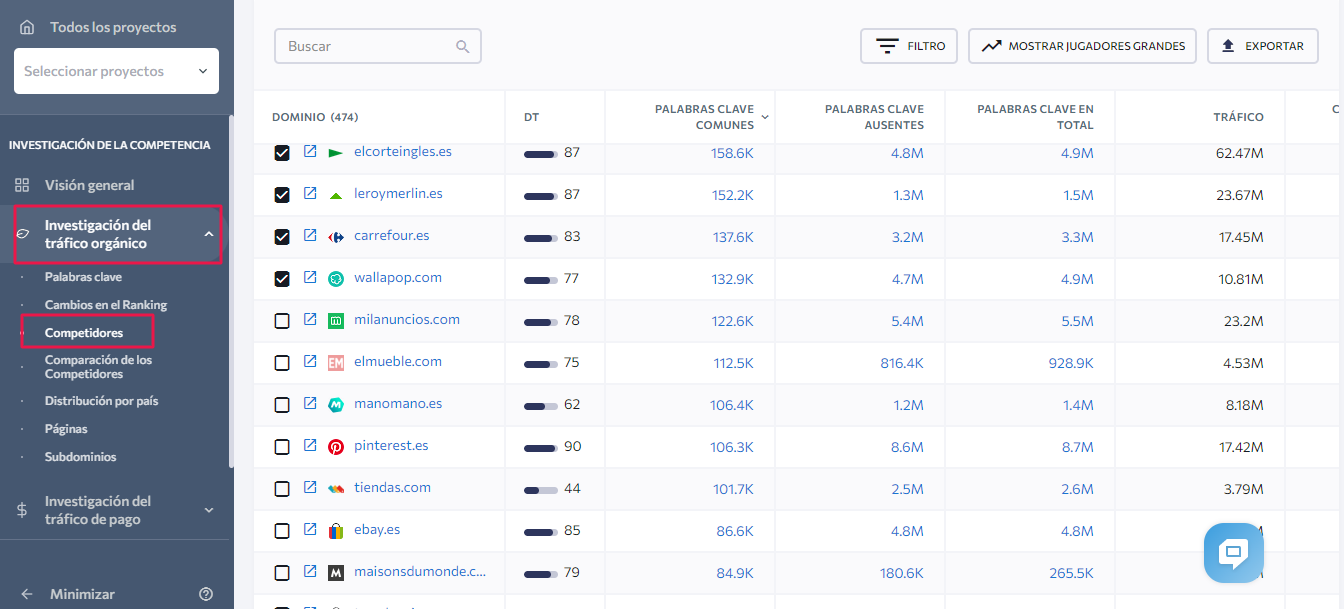
Task: Open elcorteingles.es in new tab icon
Action: [x=310, y=152]
